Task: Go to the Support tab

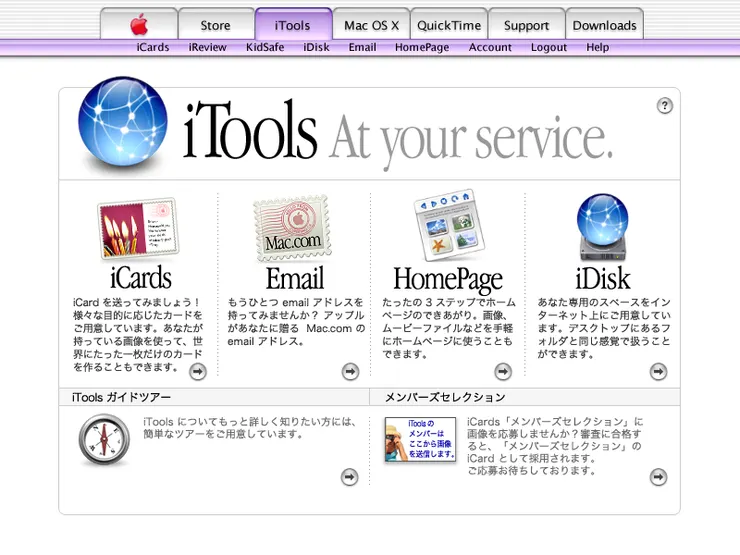Action: click(x=527, y=24)
